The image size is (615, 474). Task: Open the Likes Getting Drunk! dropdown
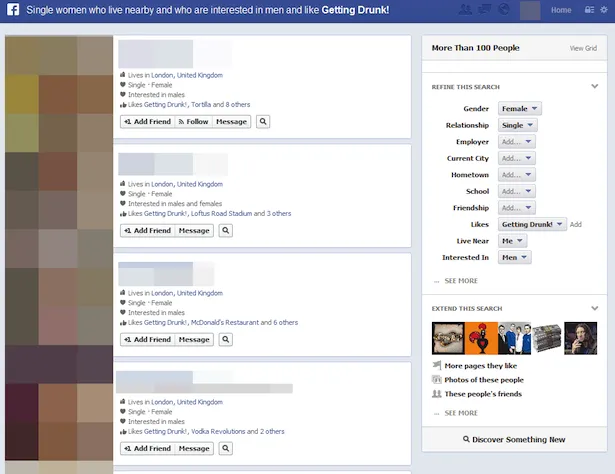click(x=532, y=224)
